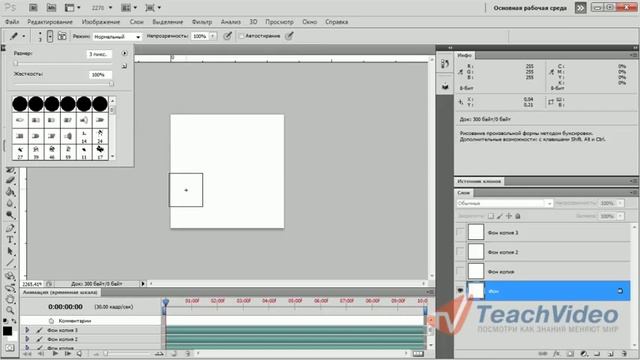
Task: Adjust the Жесткость hardness slider handle
Action: pyautogui.click(x=111, y=84)
